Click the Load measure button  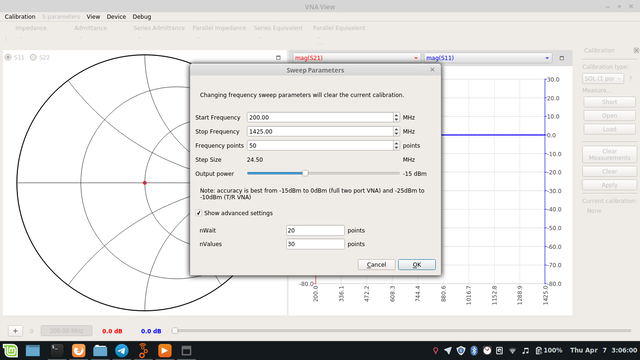[x=609, y=129]
